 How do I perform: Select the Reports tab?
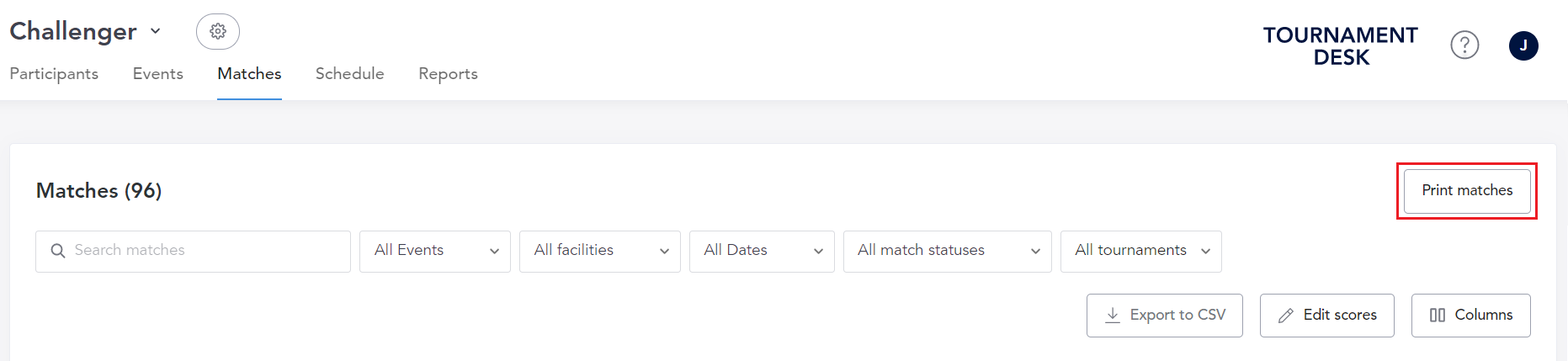pyautogui.click(x=448, y=74)
